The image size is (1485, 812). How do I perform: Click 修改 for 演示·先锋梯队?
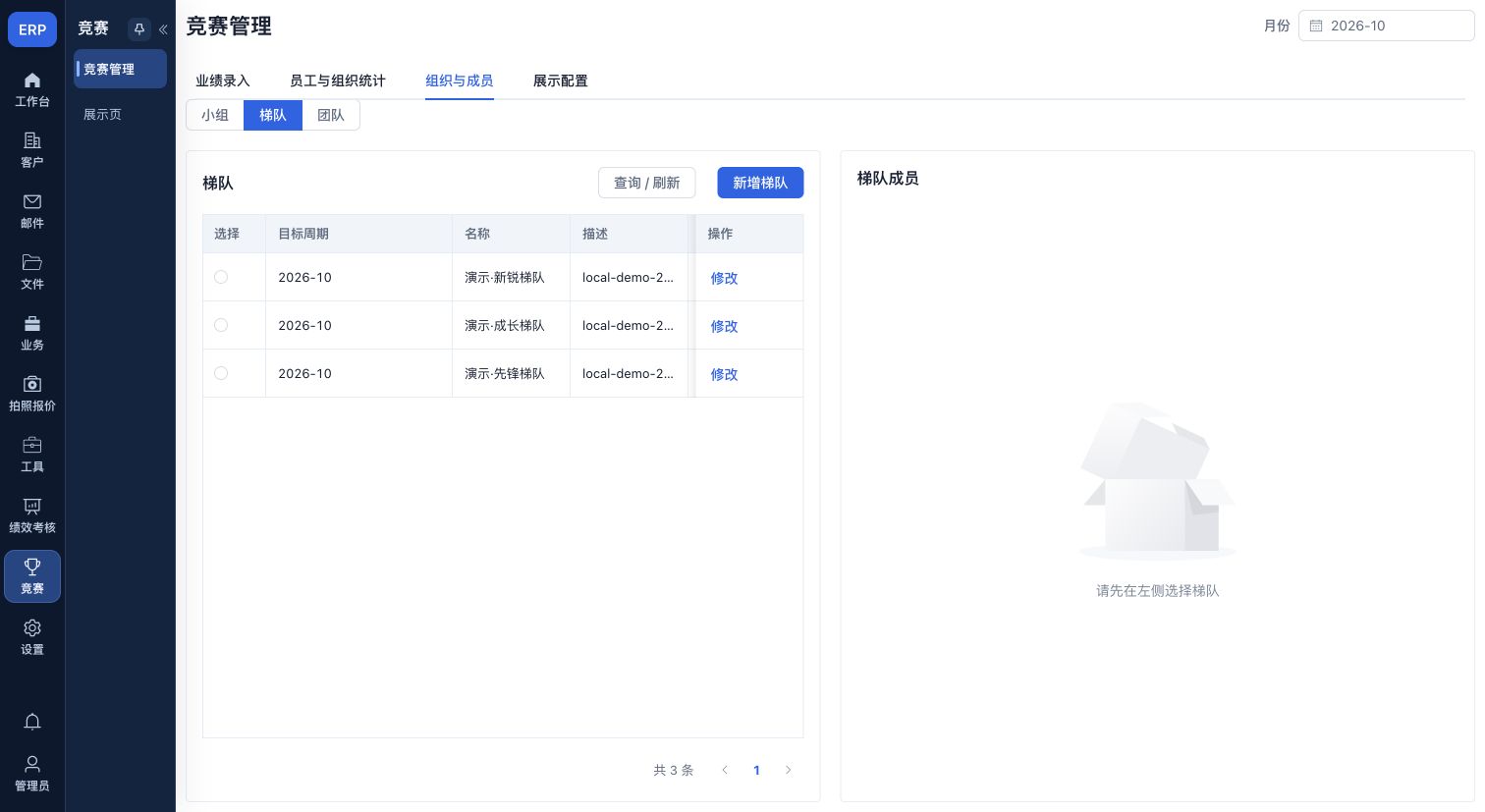[724, 374]
